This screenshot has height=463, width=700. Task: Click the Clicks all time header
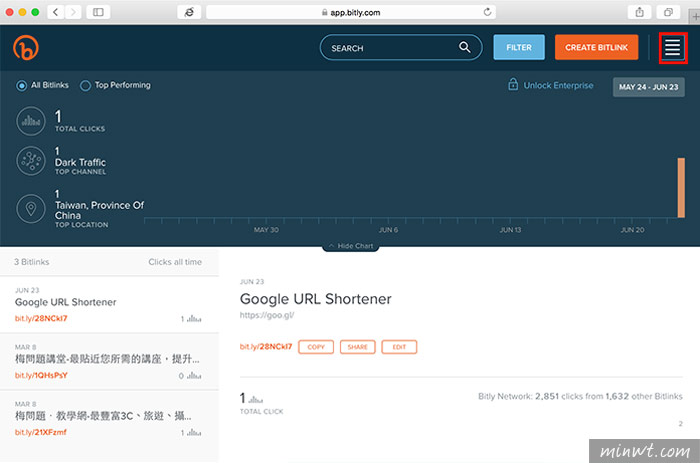coord(175,262)
